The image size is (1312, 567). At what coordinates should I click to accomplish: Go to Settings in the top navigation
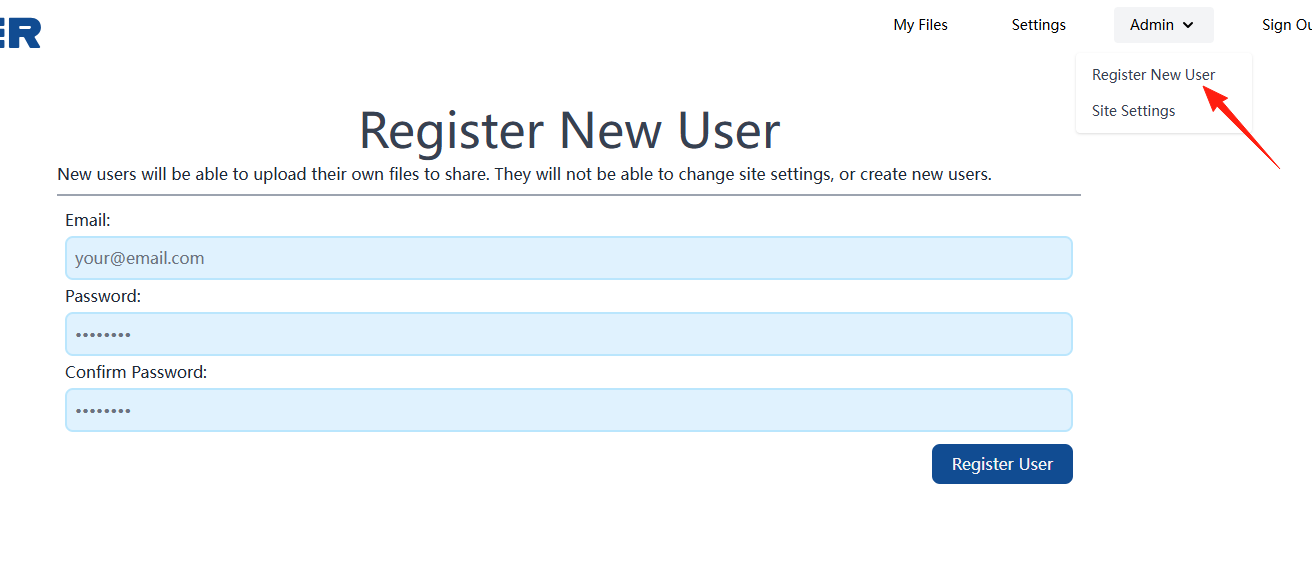click(1038, 25)
